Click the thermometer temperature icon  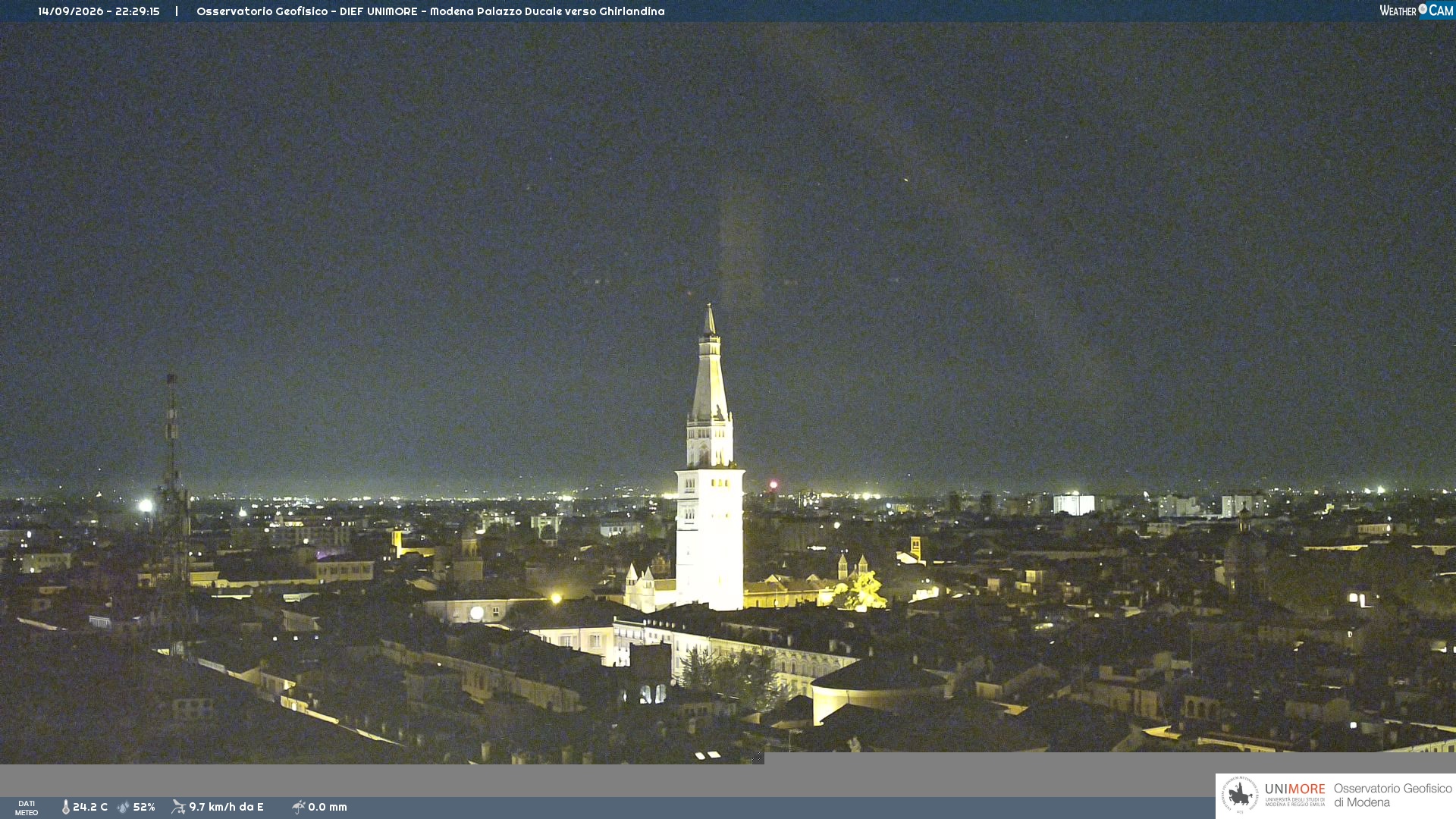click(65, 807)
